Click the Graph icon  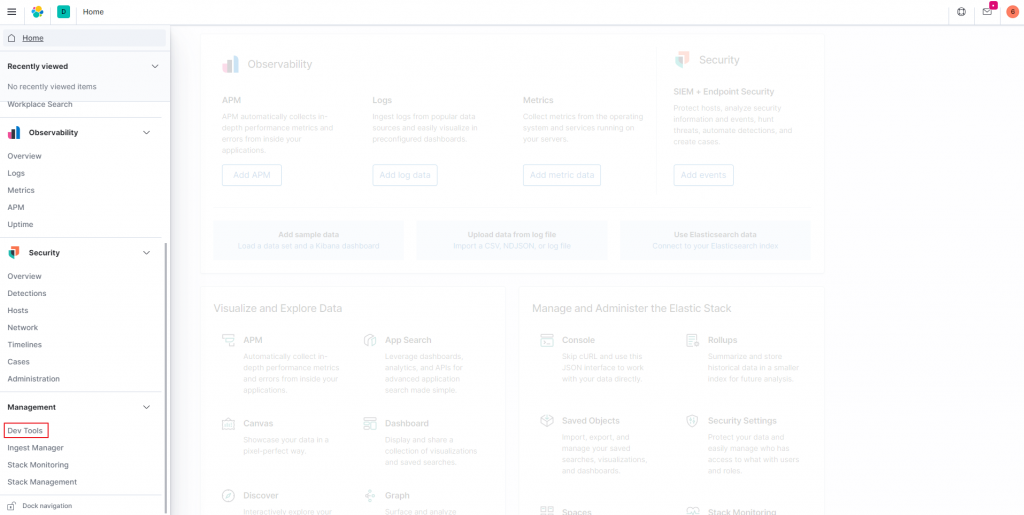coord(370,495)
